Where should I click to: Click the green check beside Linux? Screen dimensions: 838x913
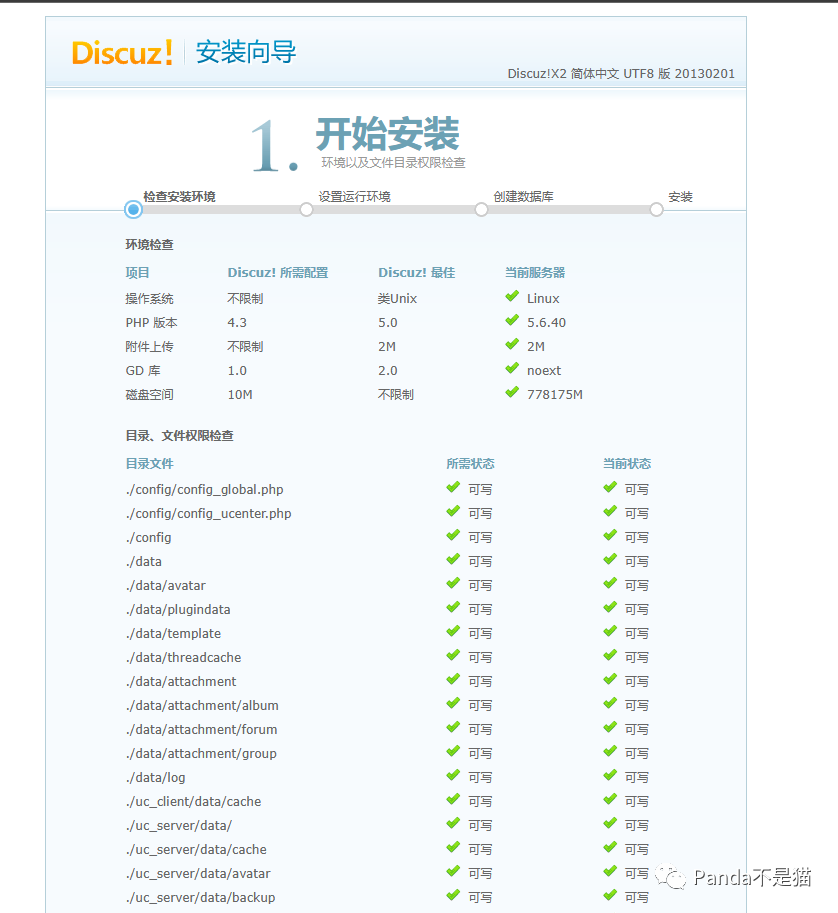click(x=512, y=297)
